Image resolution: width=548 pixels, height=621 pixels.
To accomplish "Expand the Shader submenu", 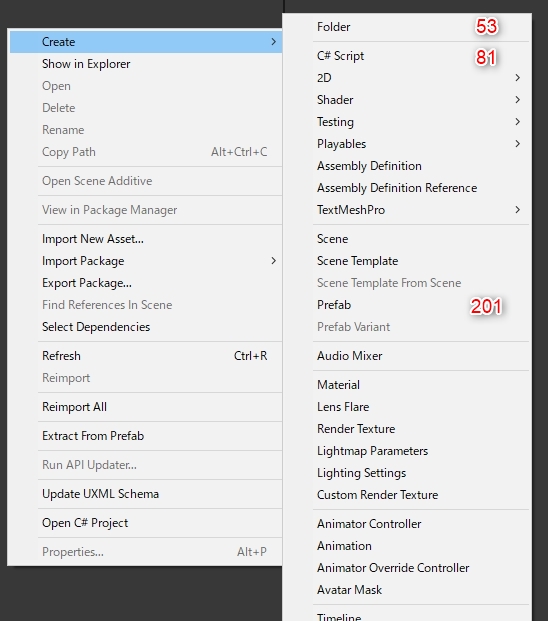I will (x=421, y=100).
